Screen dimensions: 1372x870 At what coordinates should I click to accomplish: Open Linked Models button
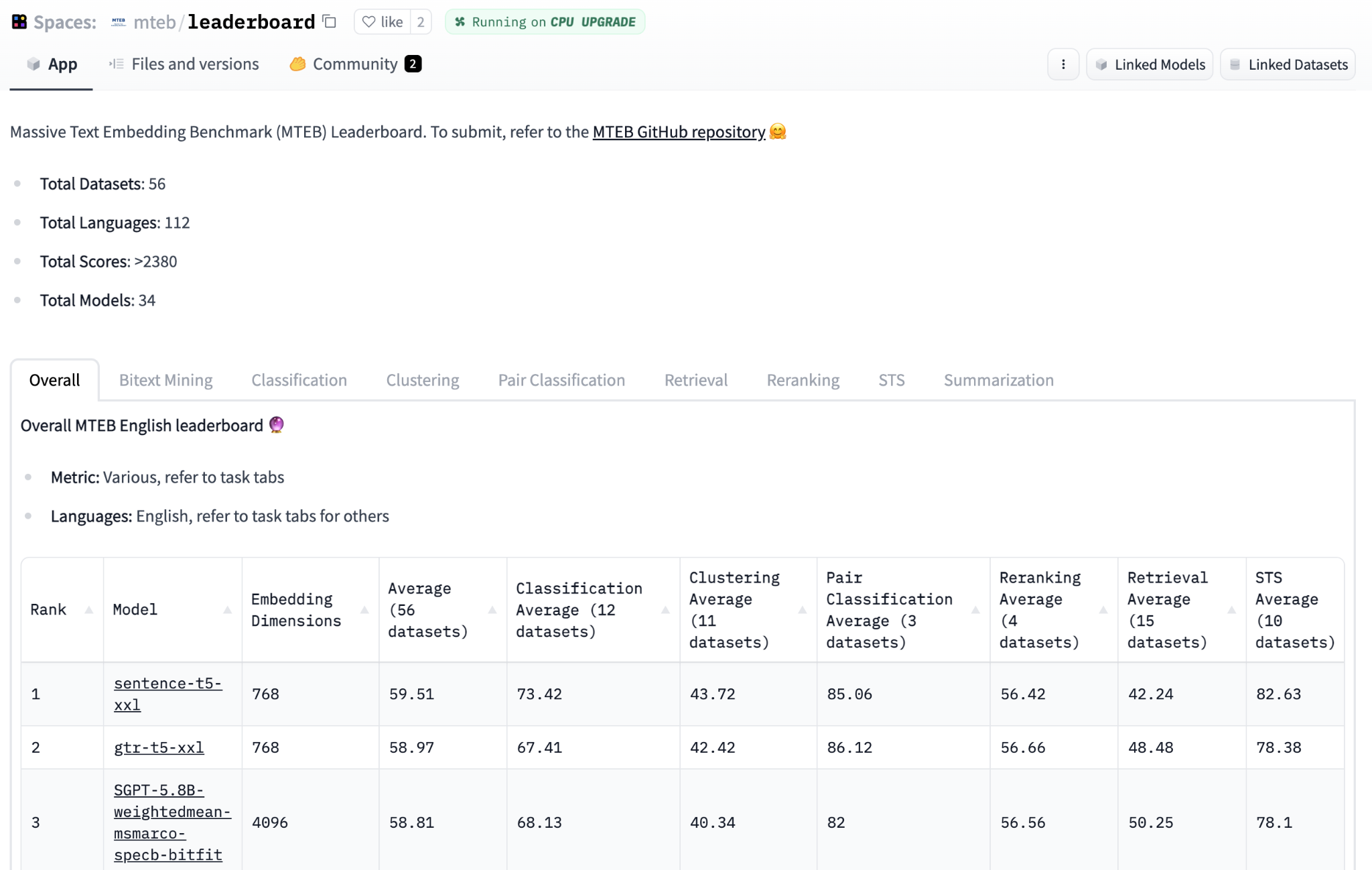pyautogui.click(x=1150, y=64)
